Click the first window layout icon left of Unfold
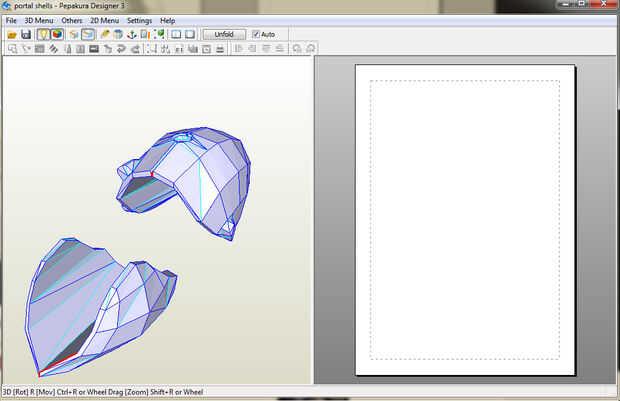The width and height of the screenshot is (620, 401). coord(176,34)
